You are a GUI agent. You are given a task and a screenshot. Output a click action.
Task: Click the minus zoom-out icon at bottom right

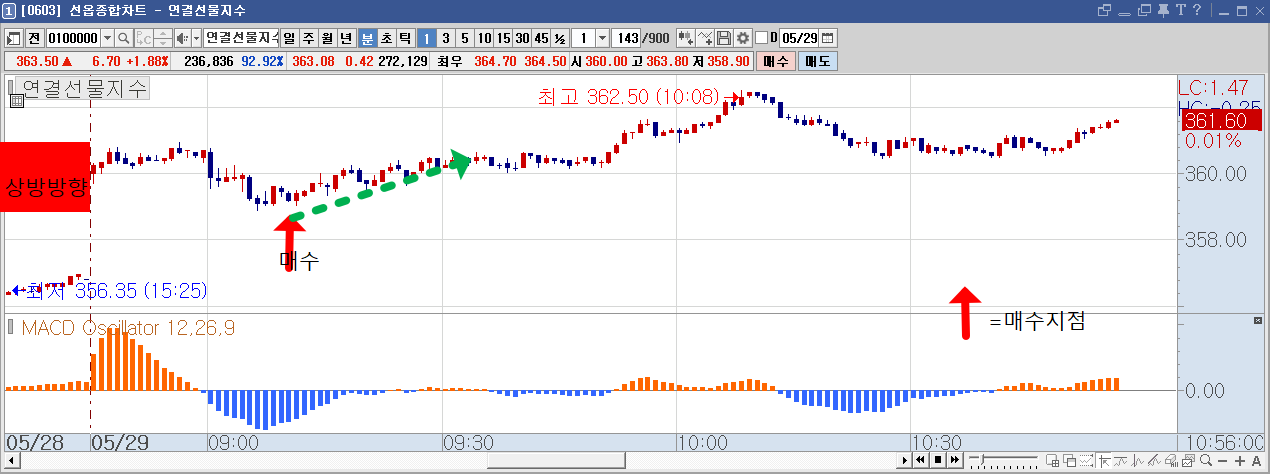pyautogui.click(x=1222, y=461)
